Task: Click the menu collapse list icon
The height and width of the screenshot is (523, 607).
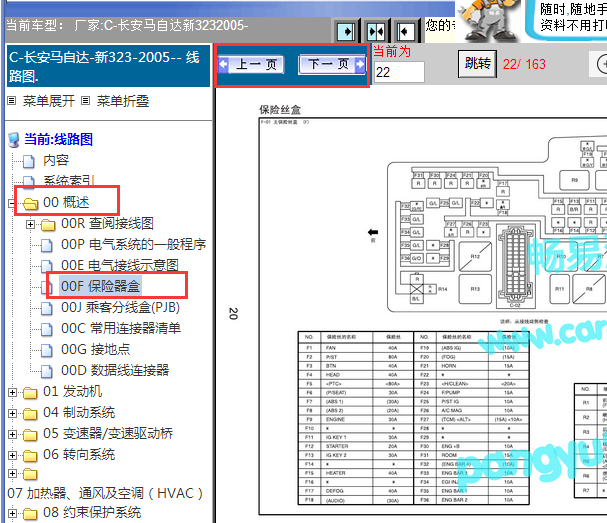Action: click(86, 101)
